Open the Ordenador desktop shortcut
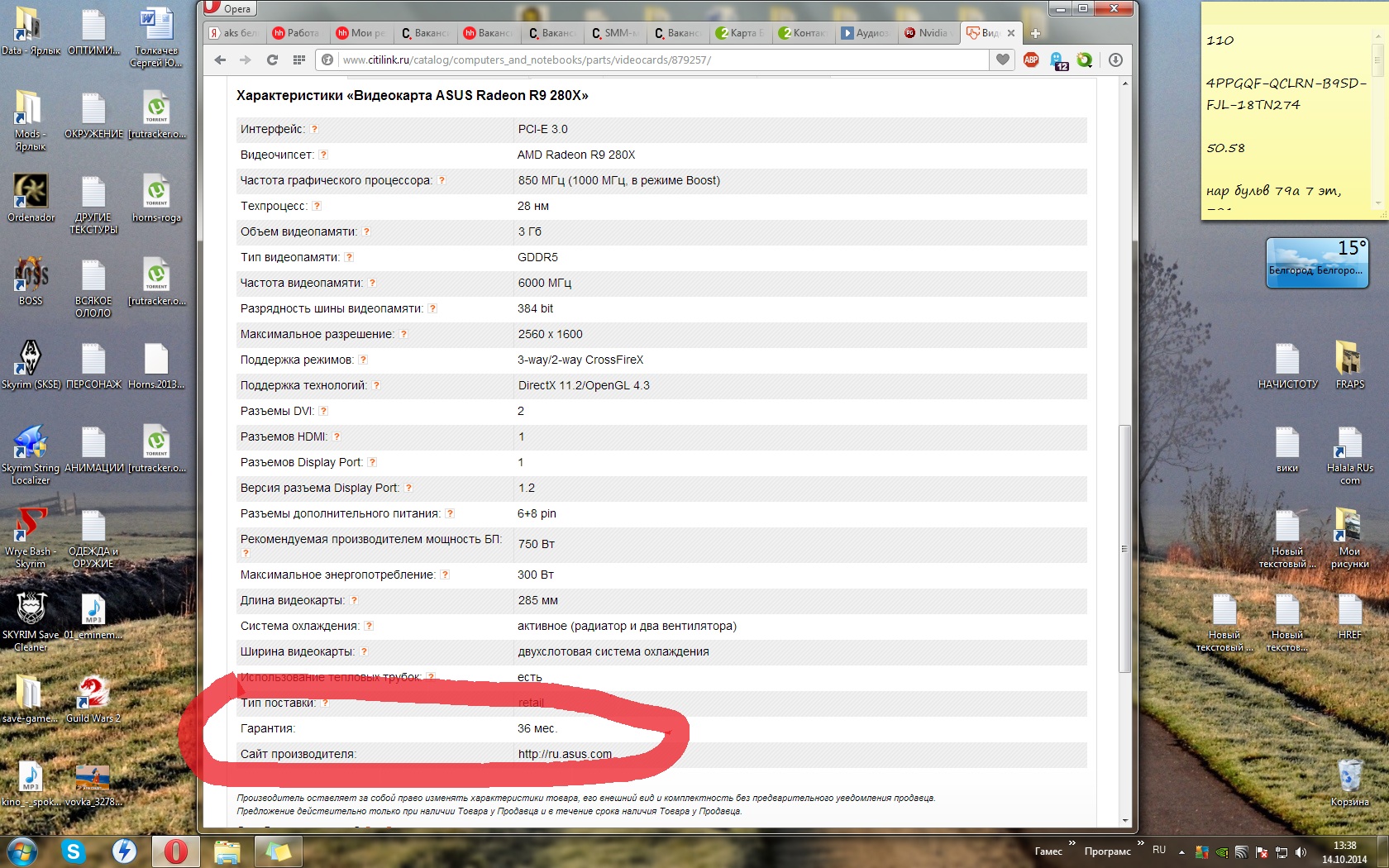 coord(31,198)
